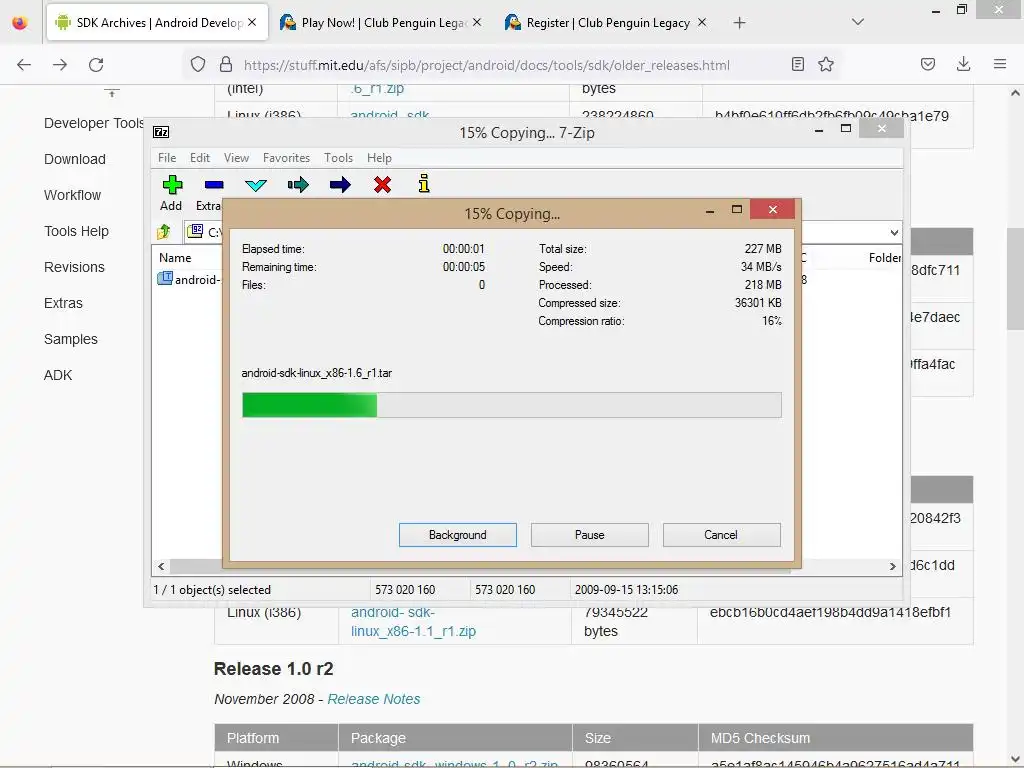The width and height of the screenshot is (1024, 768).
Task: Click Firefox back arrow
Action: [x=24, y=65]
